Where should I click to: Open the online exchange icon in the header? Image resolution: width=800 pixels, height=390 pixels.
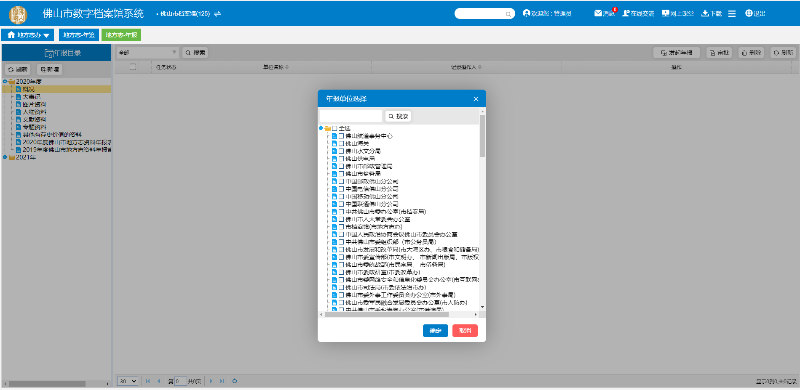[626, 13]
